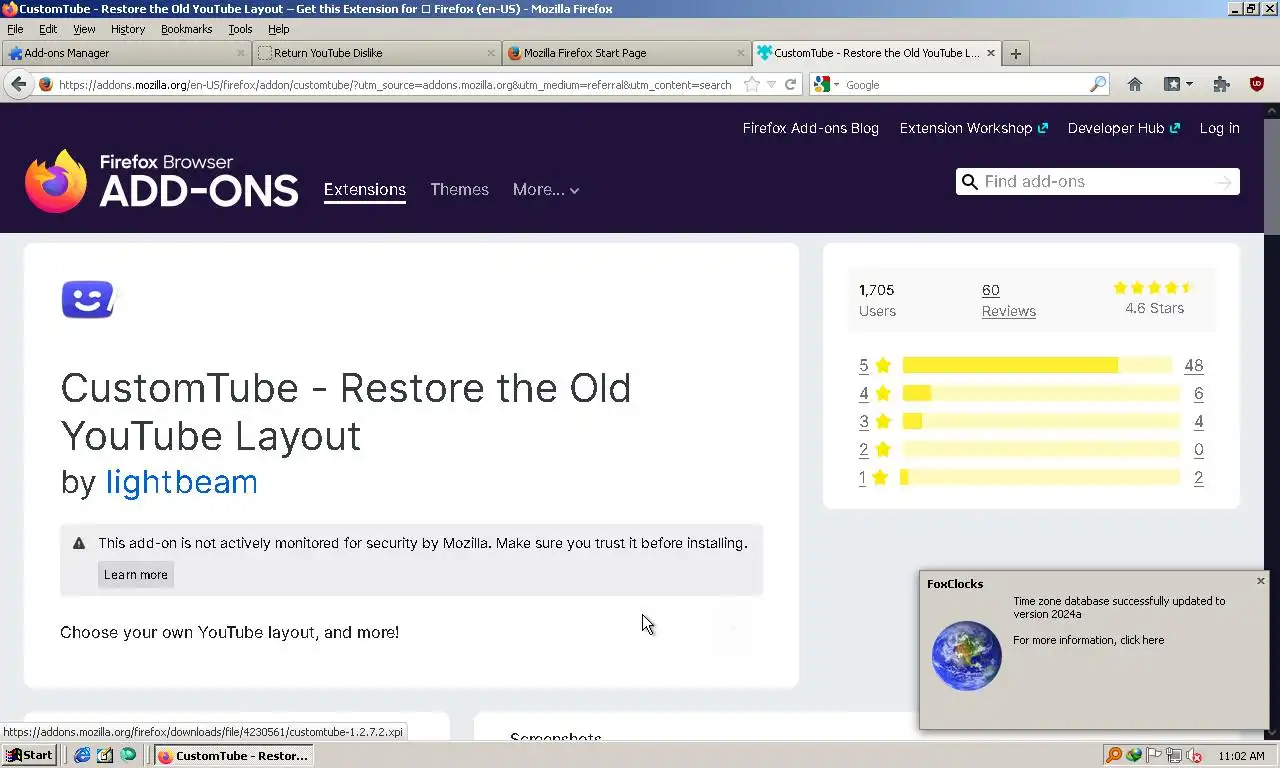This screenshot has height=768, width=1280.
Task: Click the address bar URL field
Action: coord(395,85)
